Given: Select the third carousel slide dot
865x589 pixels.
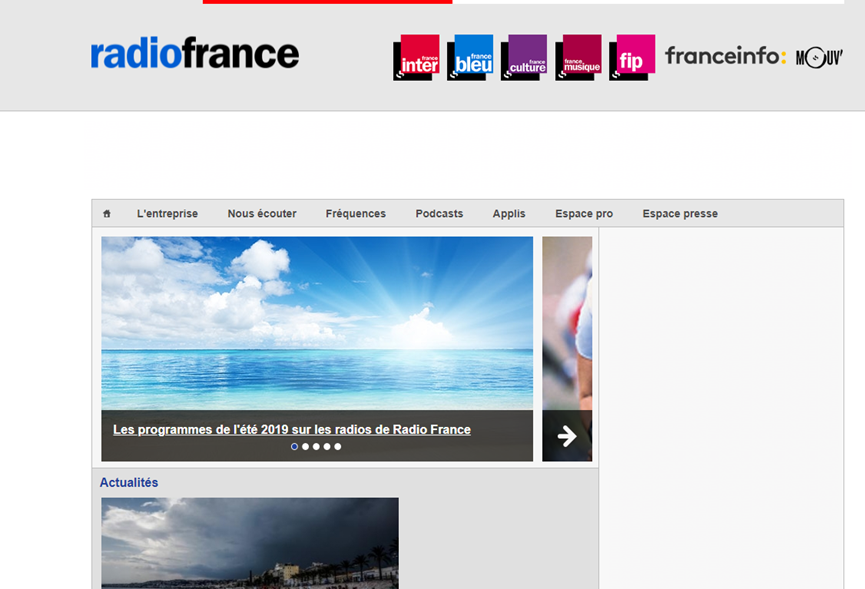Looking at the screenshot, I should click(x=316, y=447).
